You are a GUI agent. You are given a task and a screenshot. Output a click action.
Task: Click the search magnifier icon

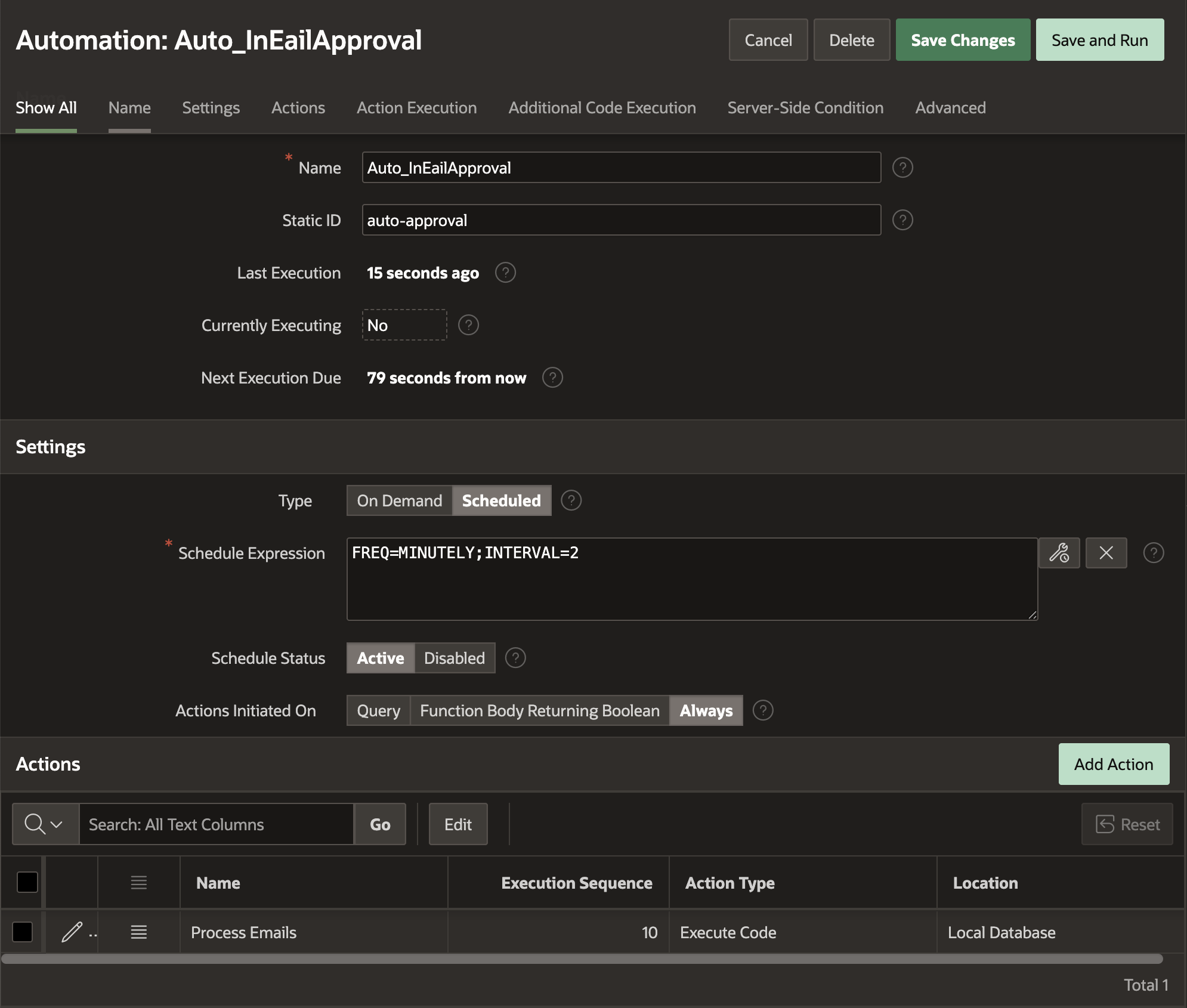pyautogui.click(x=33, y=824)
